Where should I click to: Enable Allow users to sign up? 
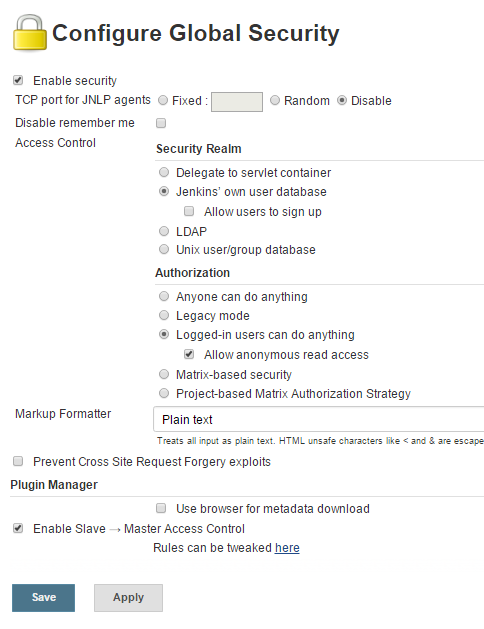coord(189,211)
